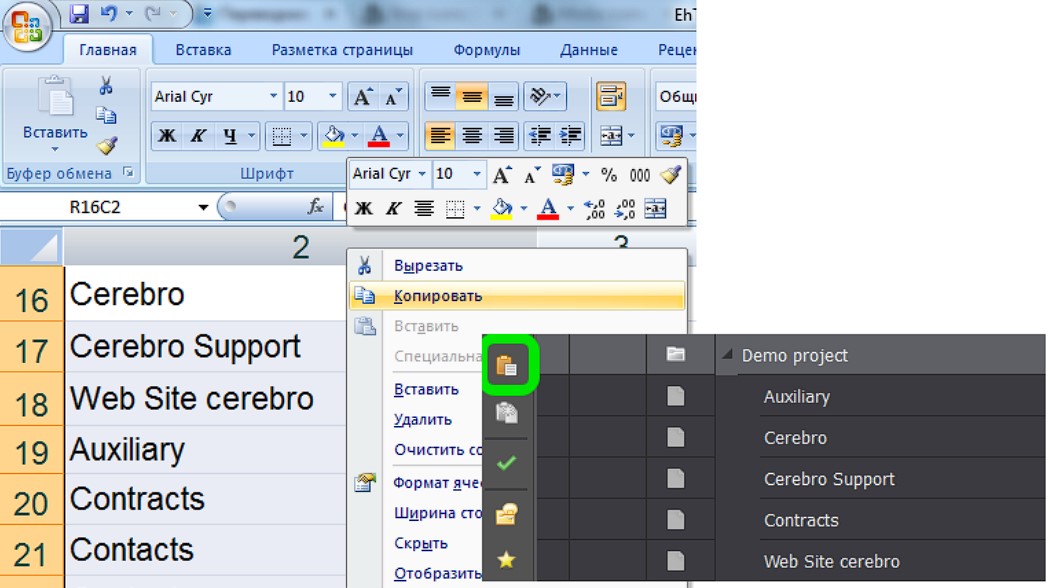1052x588 pixels.
Task: Open the mini toolbar font name dropdown
Action: point(422,174)
